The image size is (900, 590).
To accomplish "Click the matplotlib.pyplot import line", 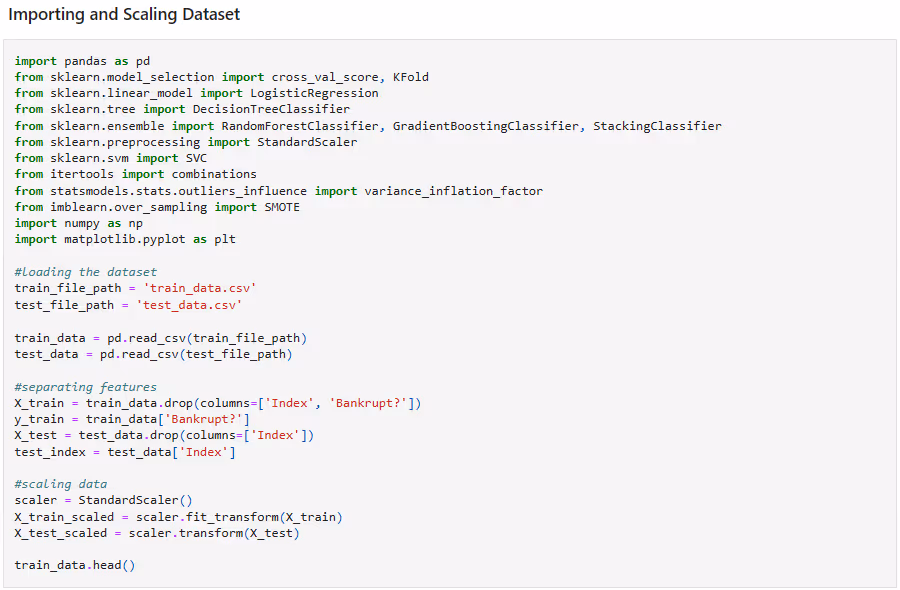I will tap(125, 240).
